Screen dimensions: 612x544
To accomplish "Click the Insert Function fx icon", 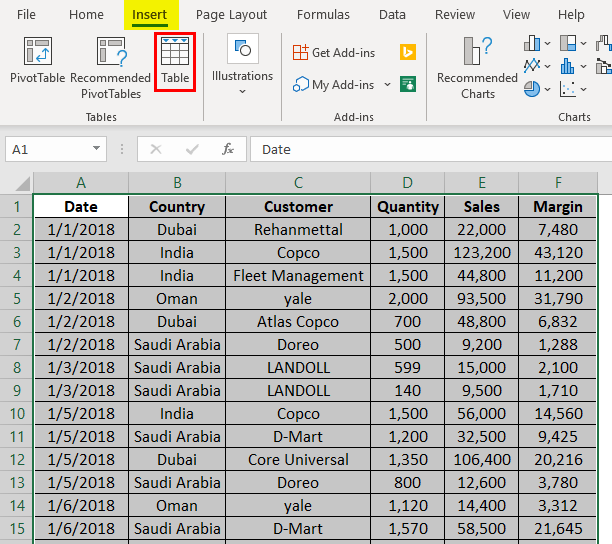I will [x=228, y=149].
